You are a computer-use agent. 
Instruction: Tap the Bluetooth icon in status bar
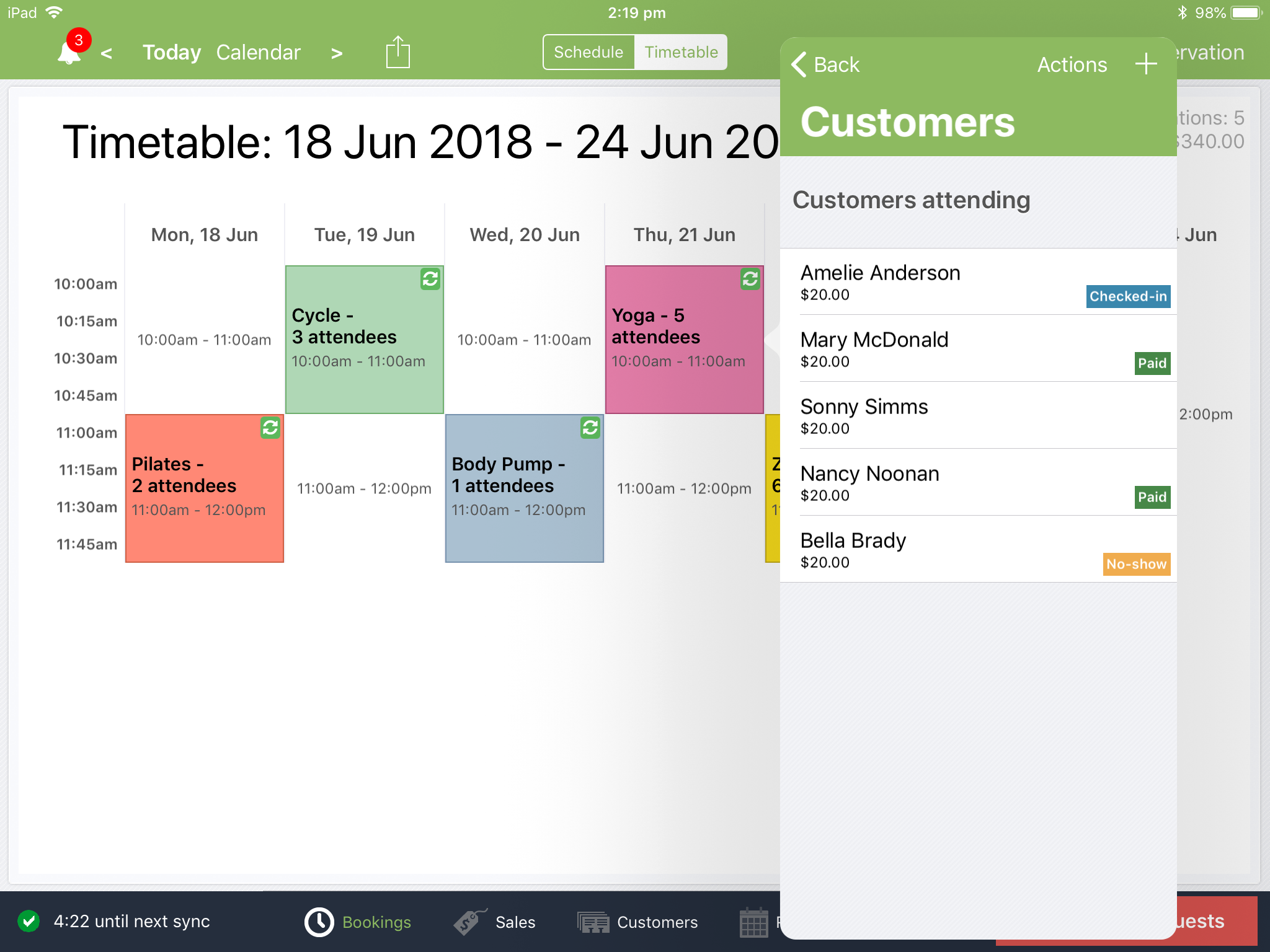click(x=1182, y=12)
